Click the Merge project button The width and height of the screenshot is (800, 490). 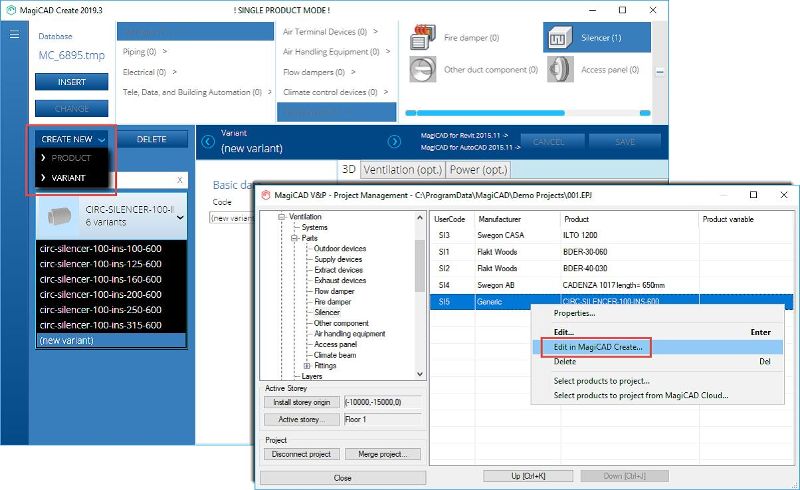tap(383, 454)
